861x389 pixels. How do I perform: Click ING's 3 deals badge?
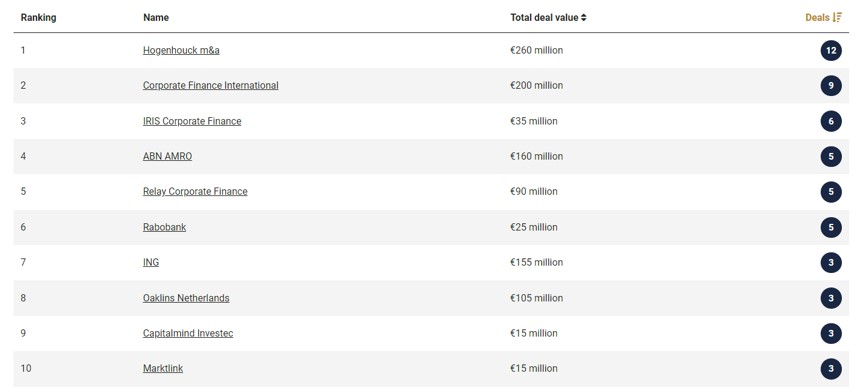[831, 263]
